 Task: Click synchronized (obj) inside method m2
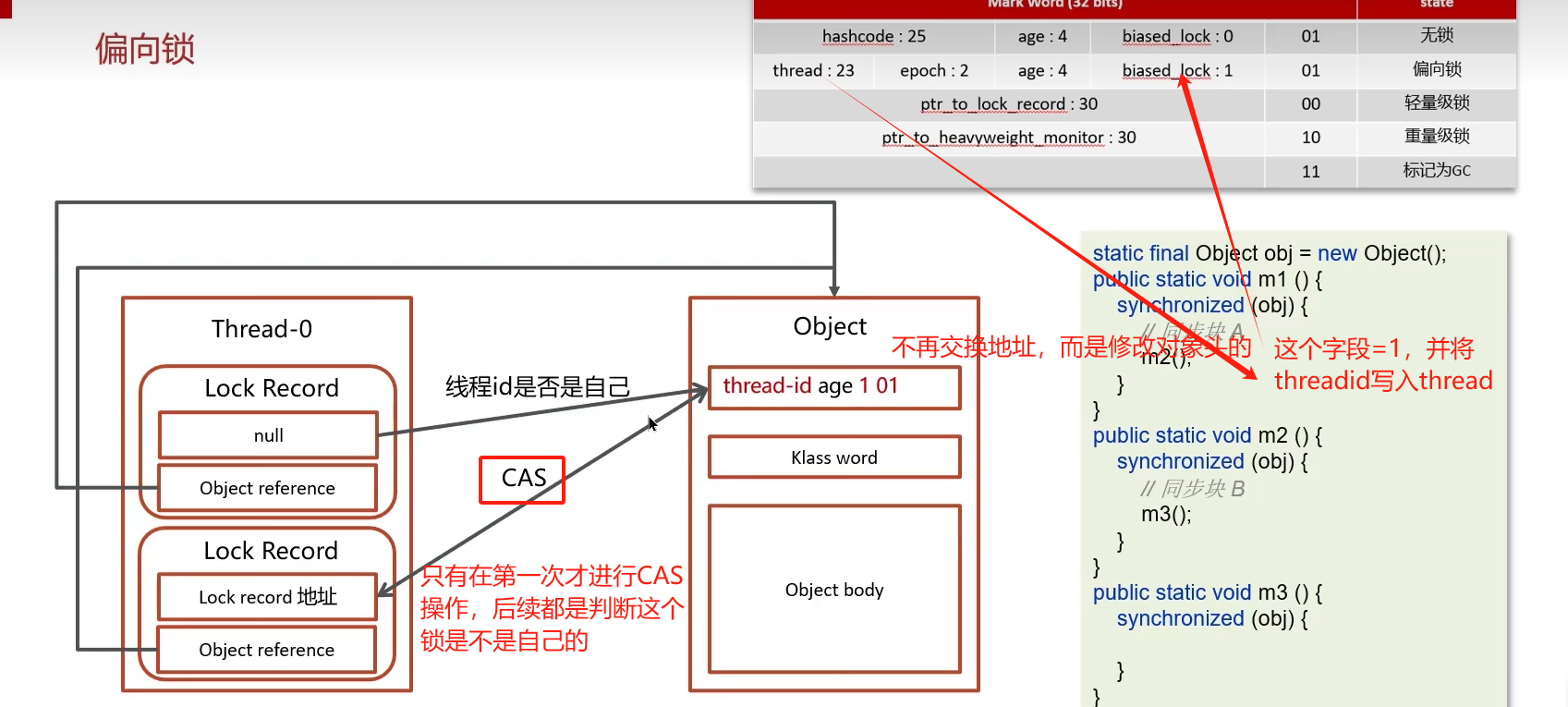click(x=1212, y=461)
